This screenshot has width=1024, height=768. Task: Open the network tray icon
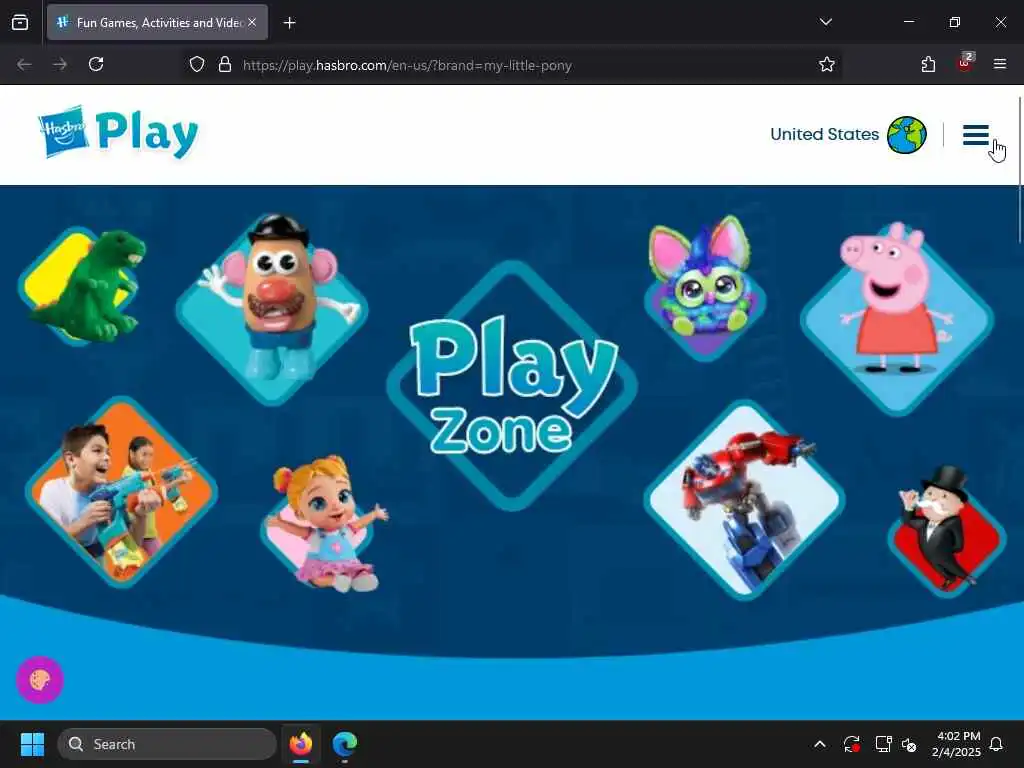point(883,744)
